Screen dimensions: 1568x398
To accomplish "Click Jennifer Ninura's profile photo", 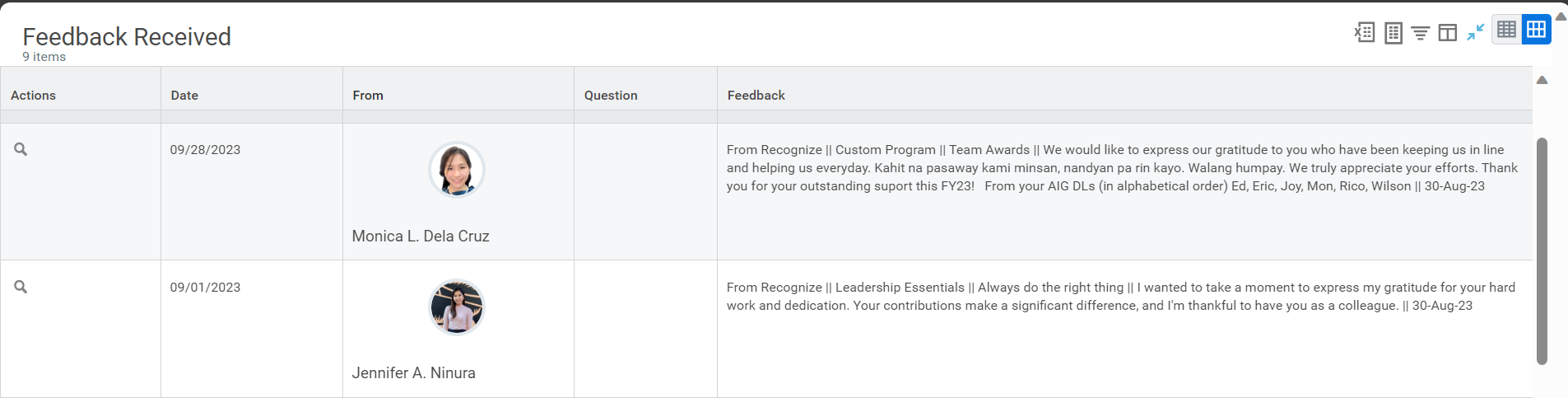I will tap(457, 307).
